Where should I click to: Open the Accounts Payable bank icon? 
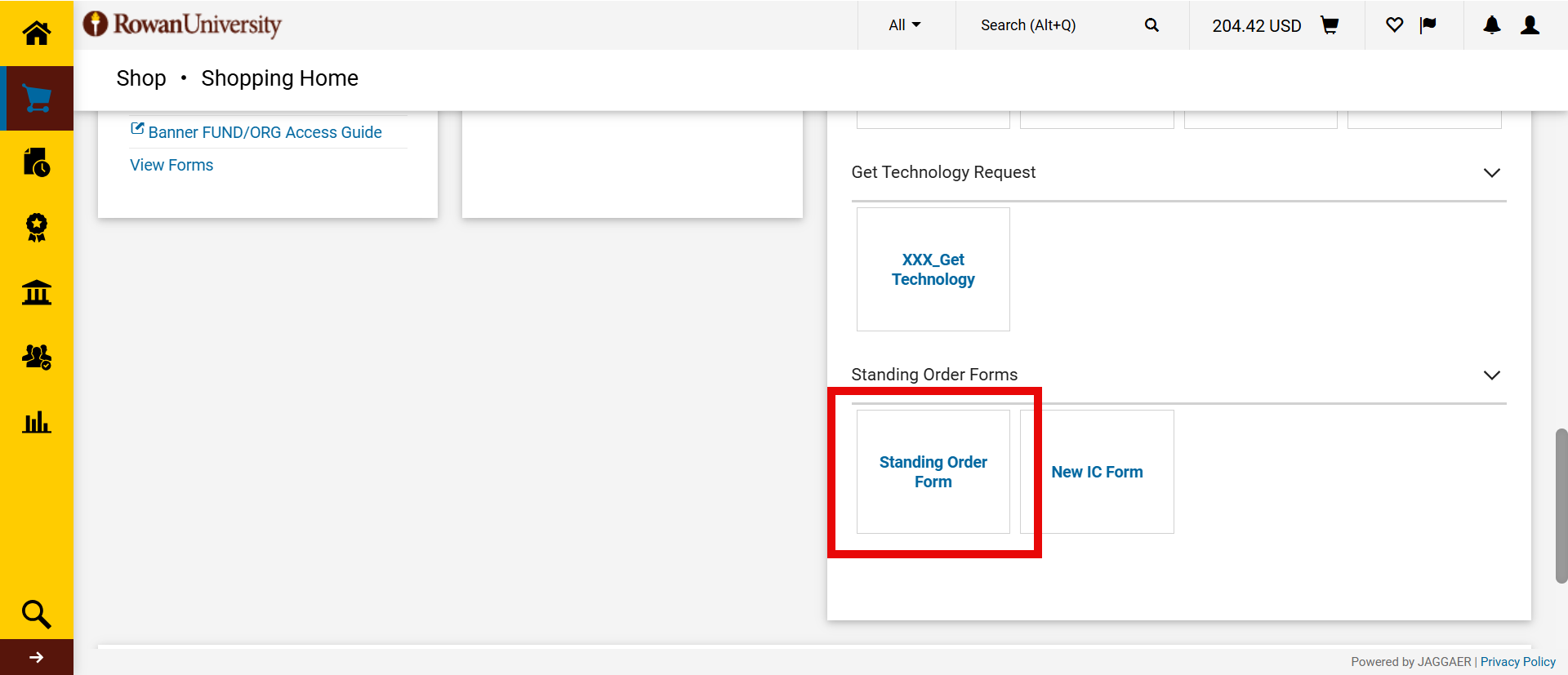36,292
